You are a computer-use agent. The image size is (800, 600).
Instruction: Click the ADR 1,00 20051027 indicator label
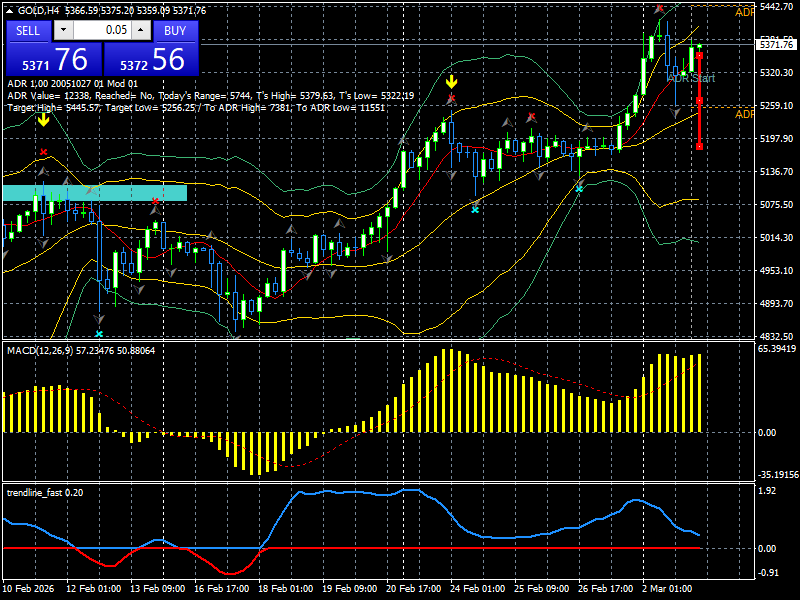72,84
